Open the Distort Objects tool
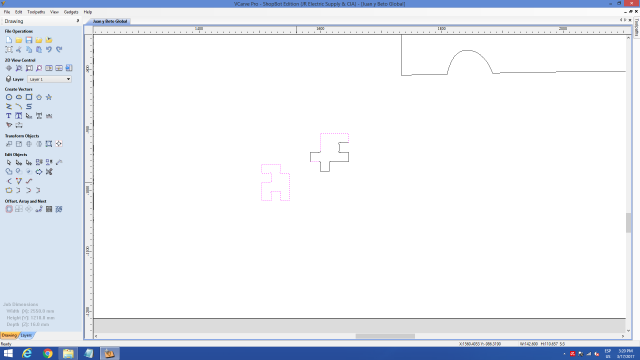The height and width of the screenshot is (360, 640). (x=49, y=144)
